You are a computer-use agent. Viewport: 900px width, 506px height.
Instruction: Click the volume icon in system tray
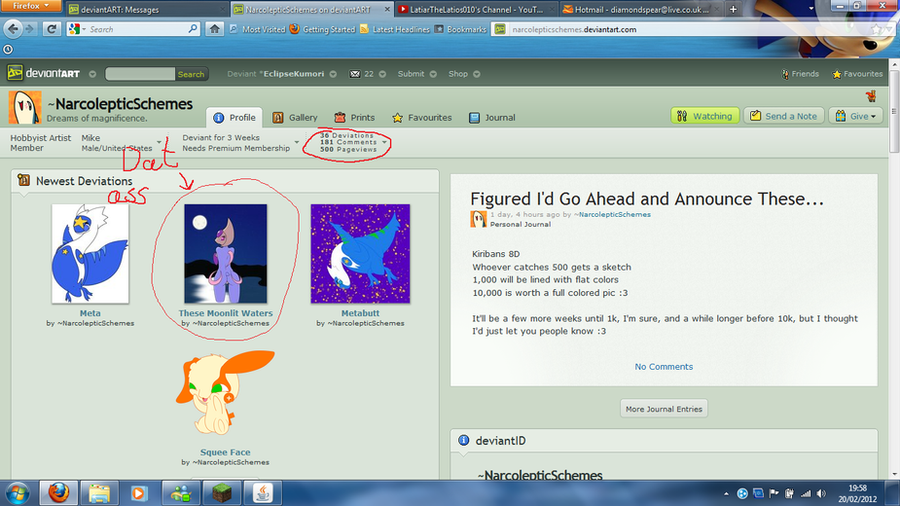[821, 493]
